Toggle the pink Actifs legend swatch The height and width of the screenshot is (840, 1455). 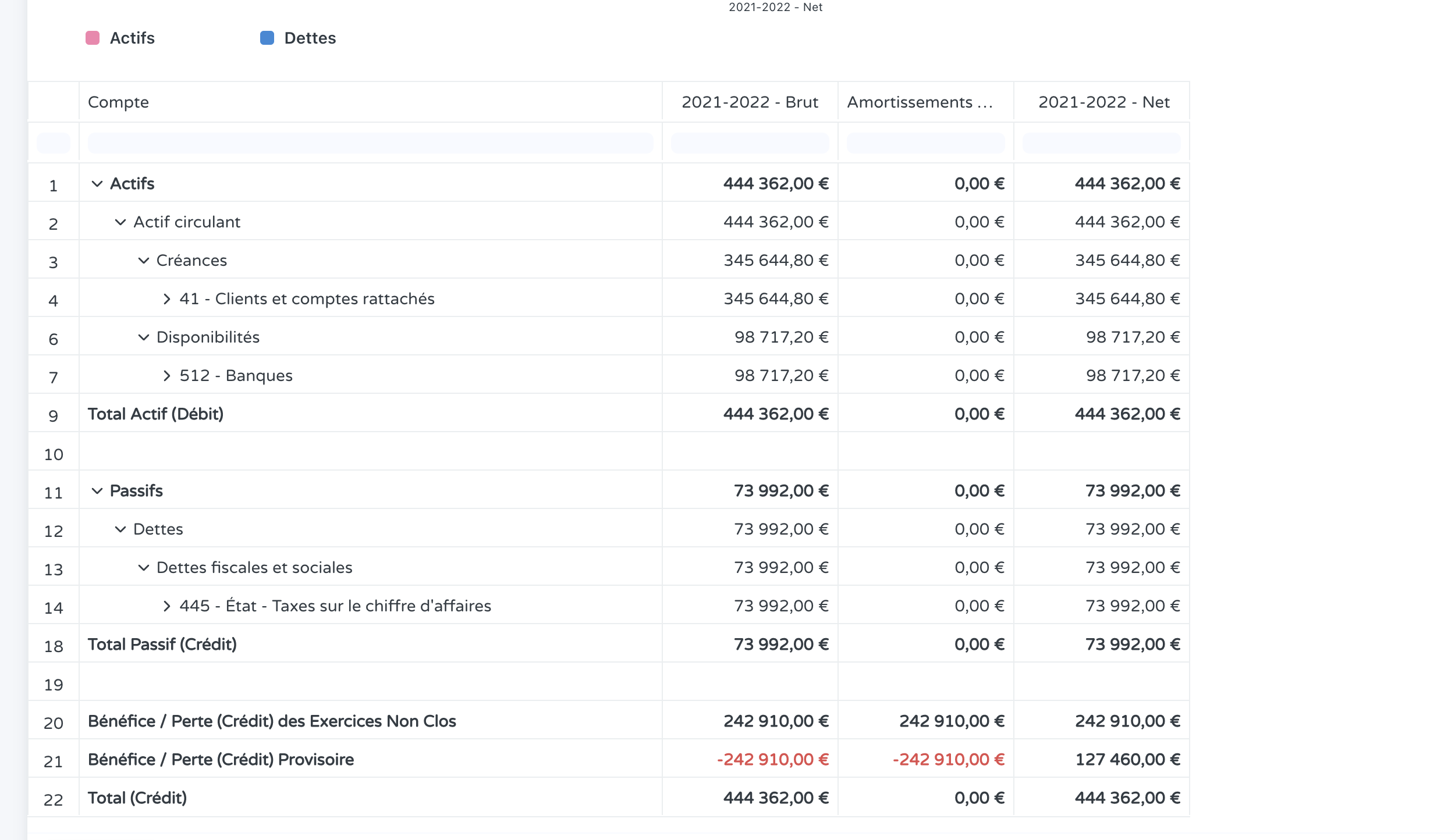click(x=93, y=38)
